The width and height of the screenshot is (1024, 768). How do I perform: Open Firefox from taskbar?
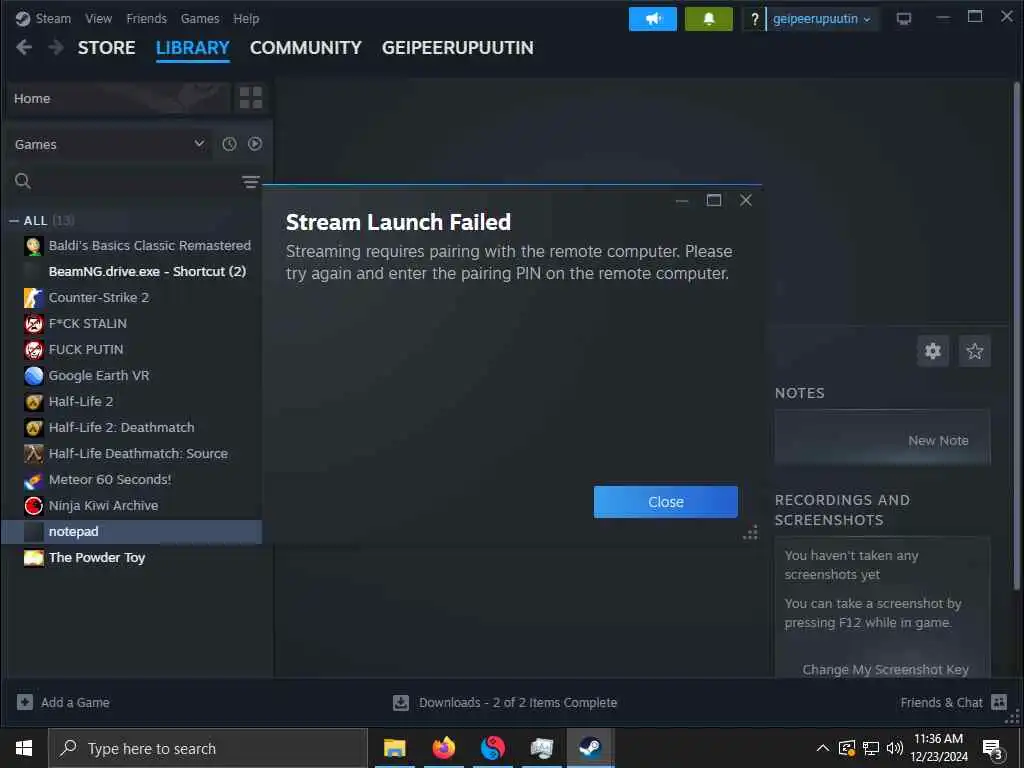[443, 748]
